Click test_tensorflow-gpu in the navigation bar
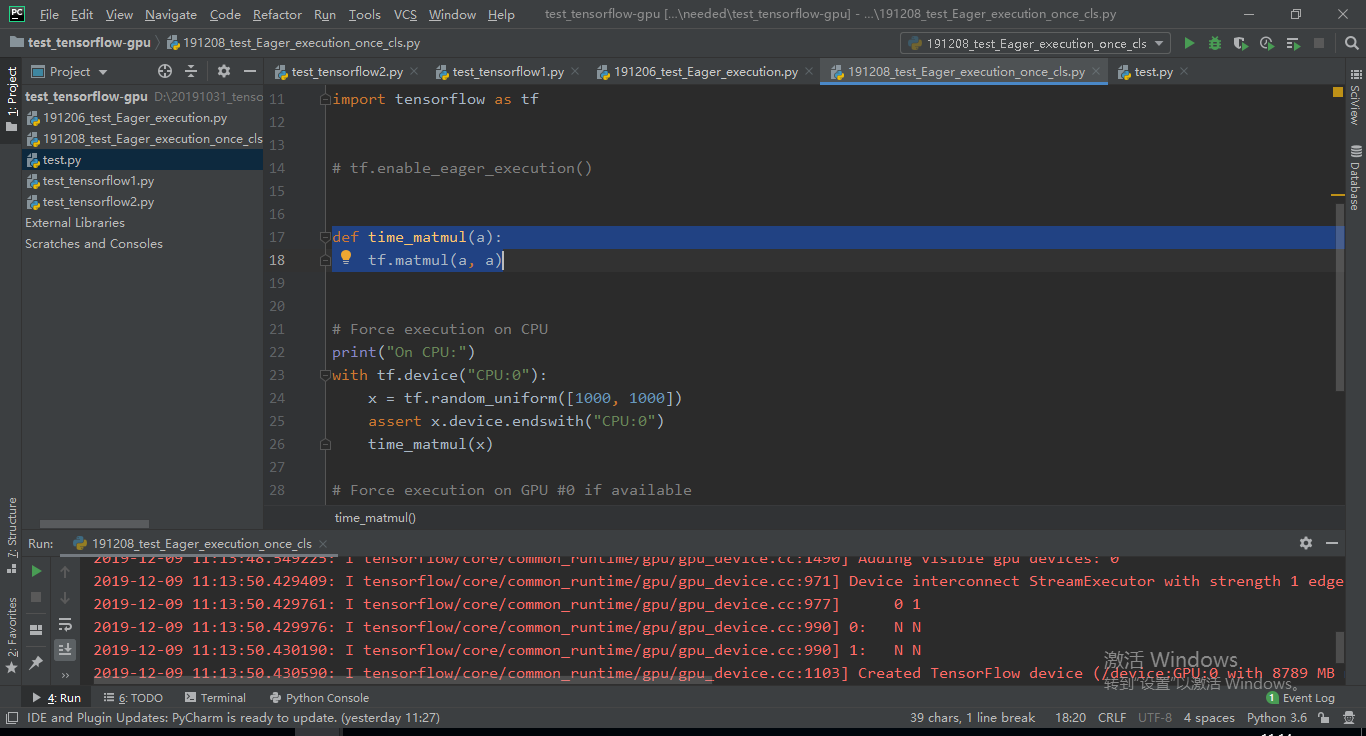 click(x=80, y=43)
